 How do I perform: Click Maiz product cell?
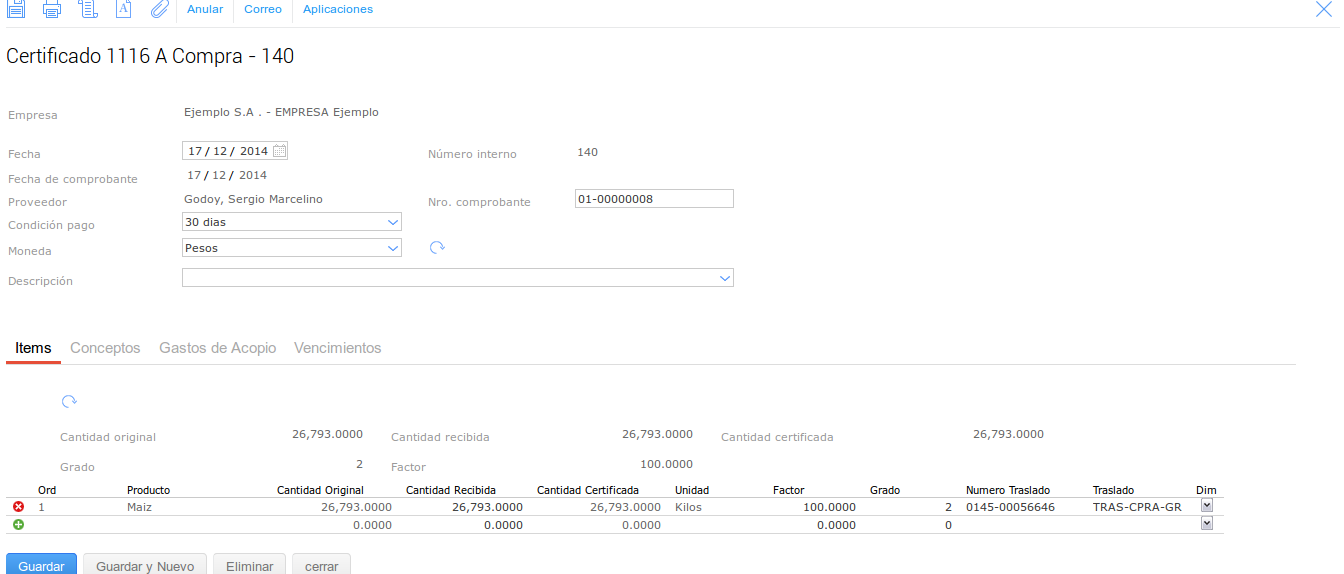tap(139, 507)
